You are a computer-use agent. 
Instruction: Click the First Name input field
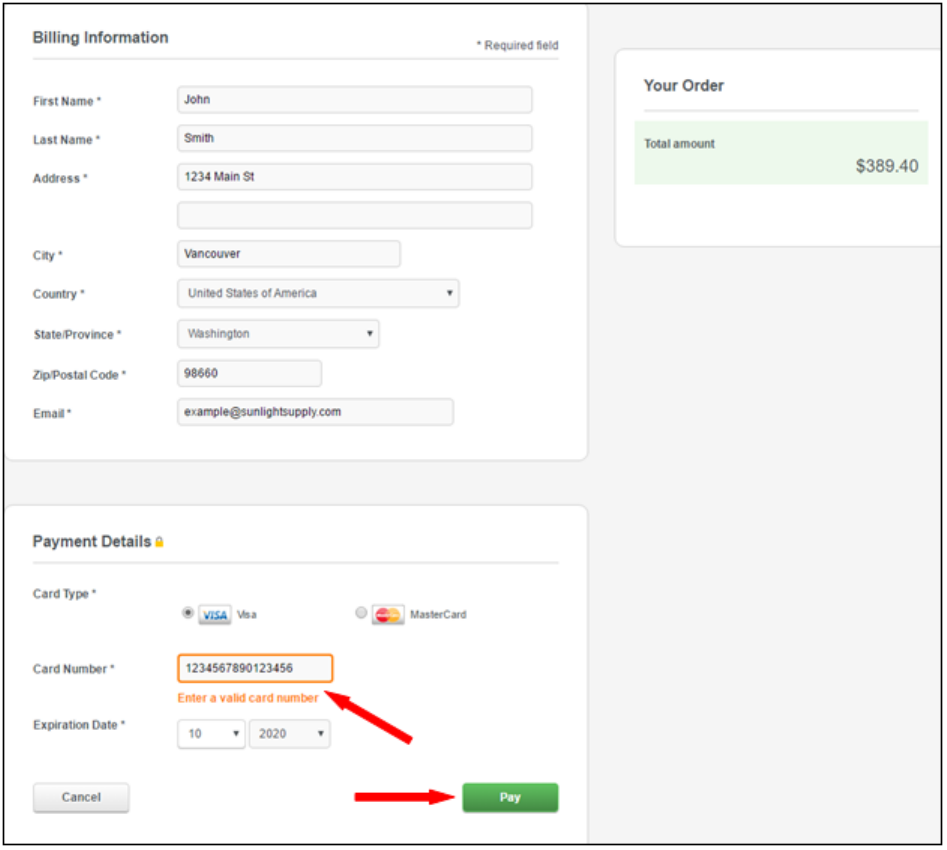tap(354, 100)
